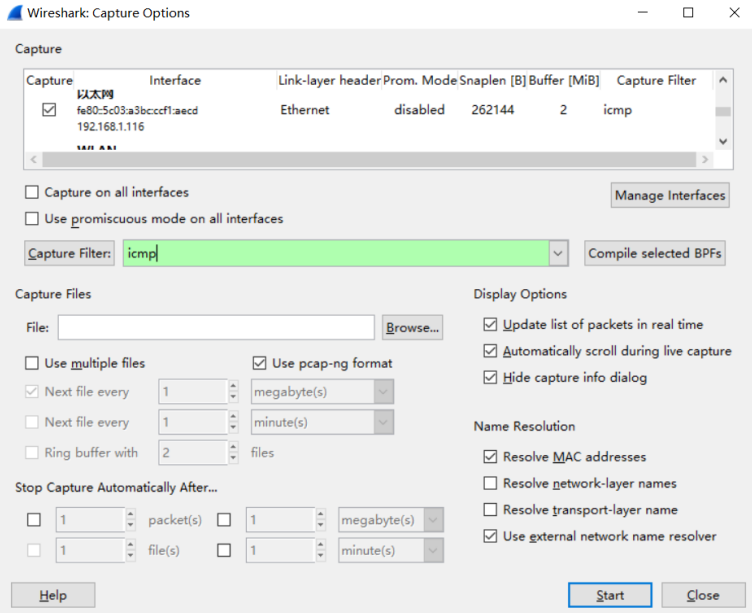Click the Link-layer header column header
Viewport: 752px width, 613px height.
point(329,80)
